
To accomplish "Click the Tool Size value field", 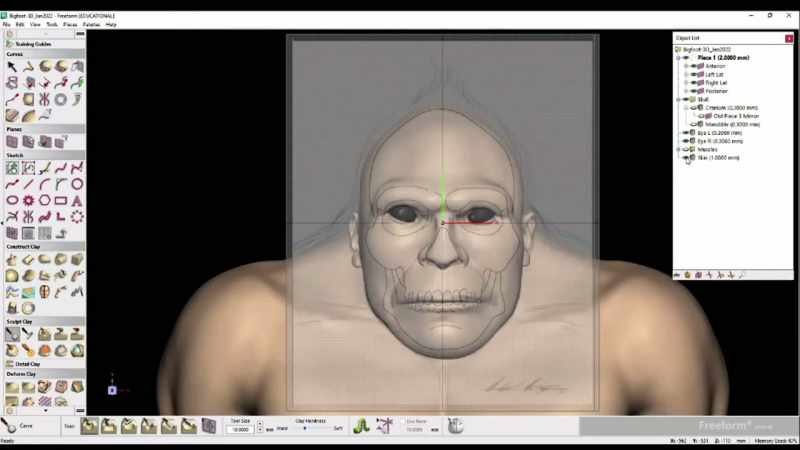I will point(240,430).
